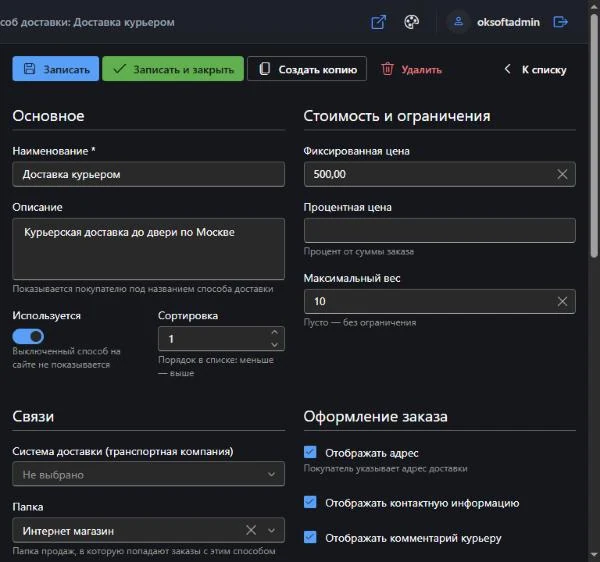
Task: Click the page vertical scrollbar
Action: click(594, 136)
